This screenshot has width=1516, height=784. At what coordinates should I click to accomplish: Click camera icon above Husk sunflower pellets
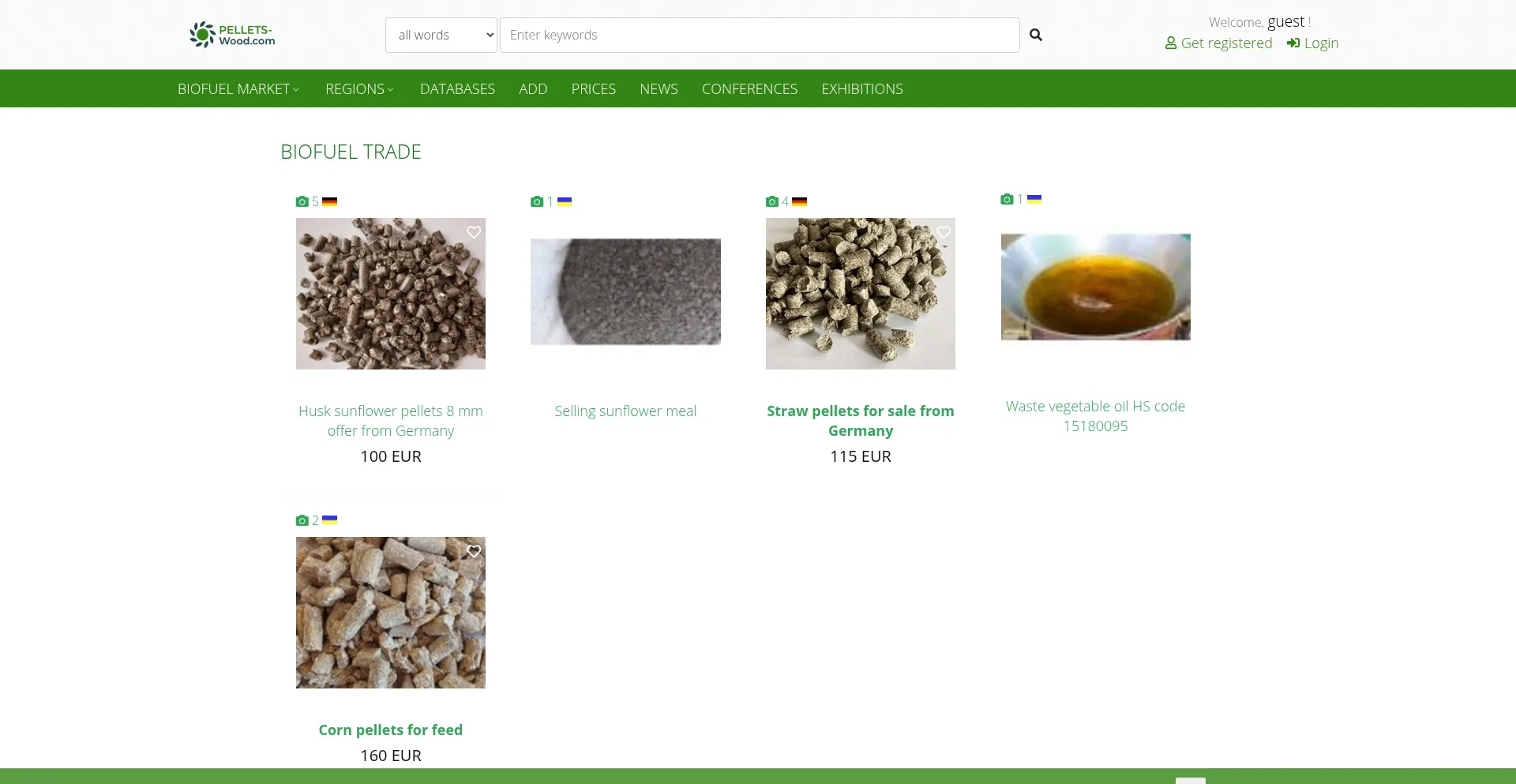coord(302,202)
